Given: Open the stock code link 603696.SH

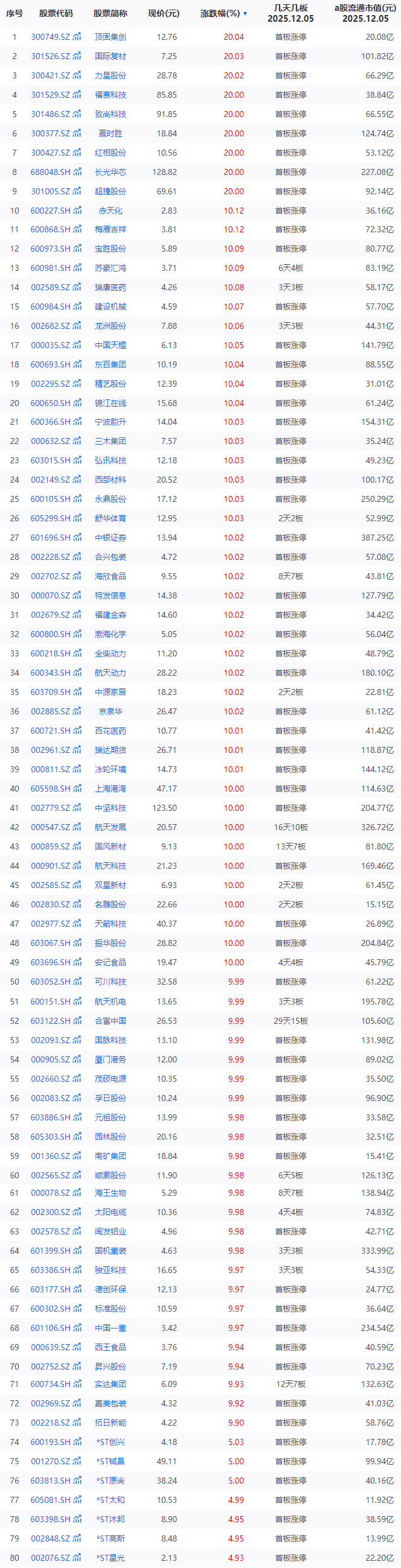Looking at the screenshot, I should click(51, 962).
